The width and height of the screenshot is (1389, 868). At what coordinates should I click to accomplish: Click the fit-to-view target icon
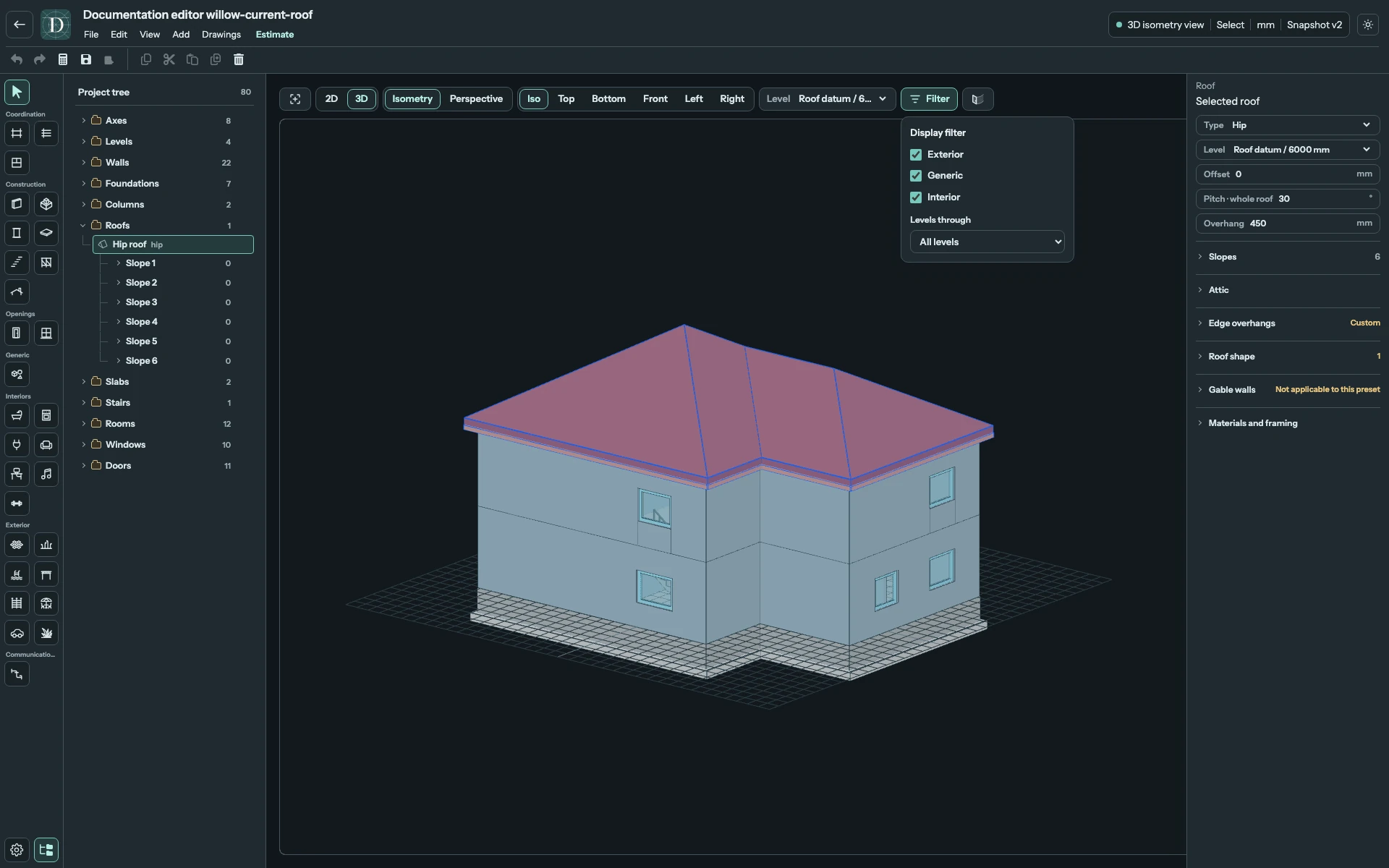point(295,99)
